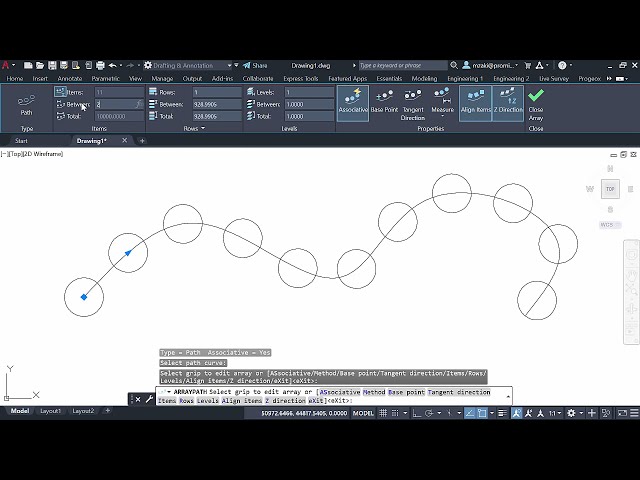This screenshot has width=640, height=480.
Task: Toggle object snap tracking in status bar
Action: coord(470,413)
